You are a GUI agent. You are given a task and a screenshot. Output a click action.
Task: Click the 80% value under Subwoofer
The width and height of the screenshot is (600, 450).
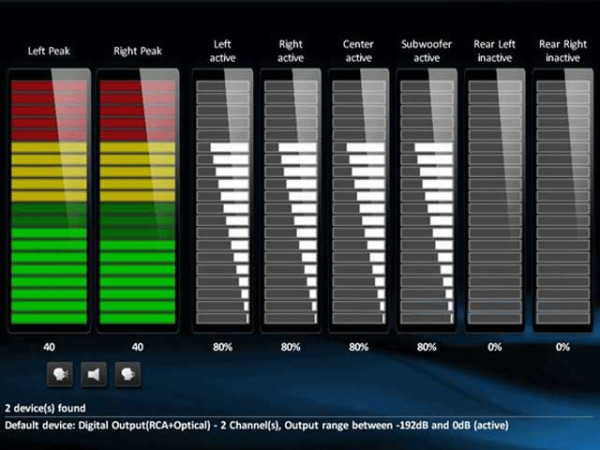[427, 347]
